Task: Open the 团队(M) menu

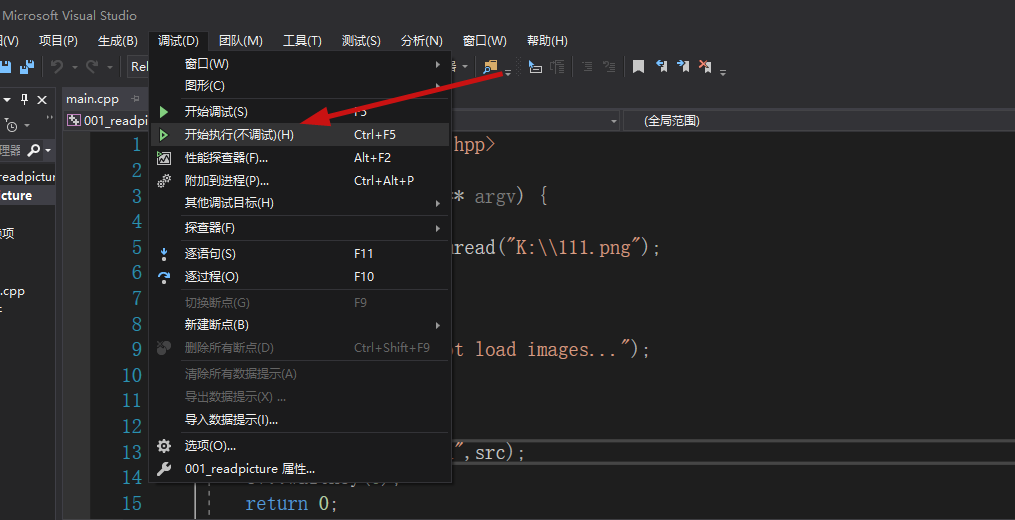Action: tap(241, 41)
